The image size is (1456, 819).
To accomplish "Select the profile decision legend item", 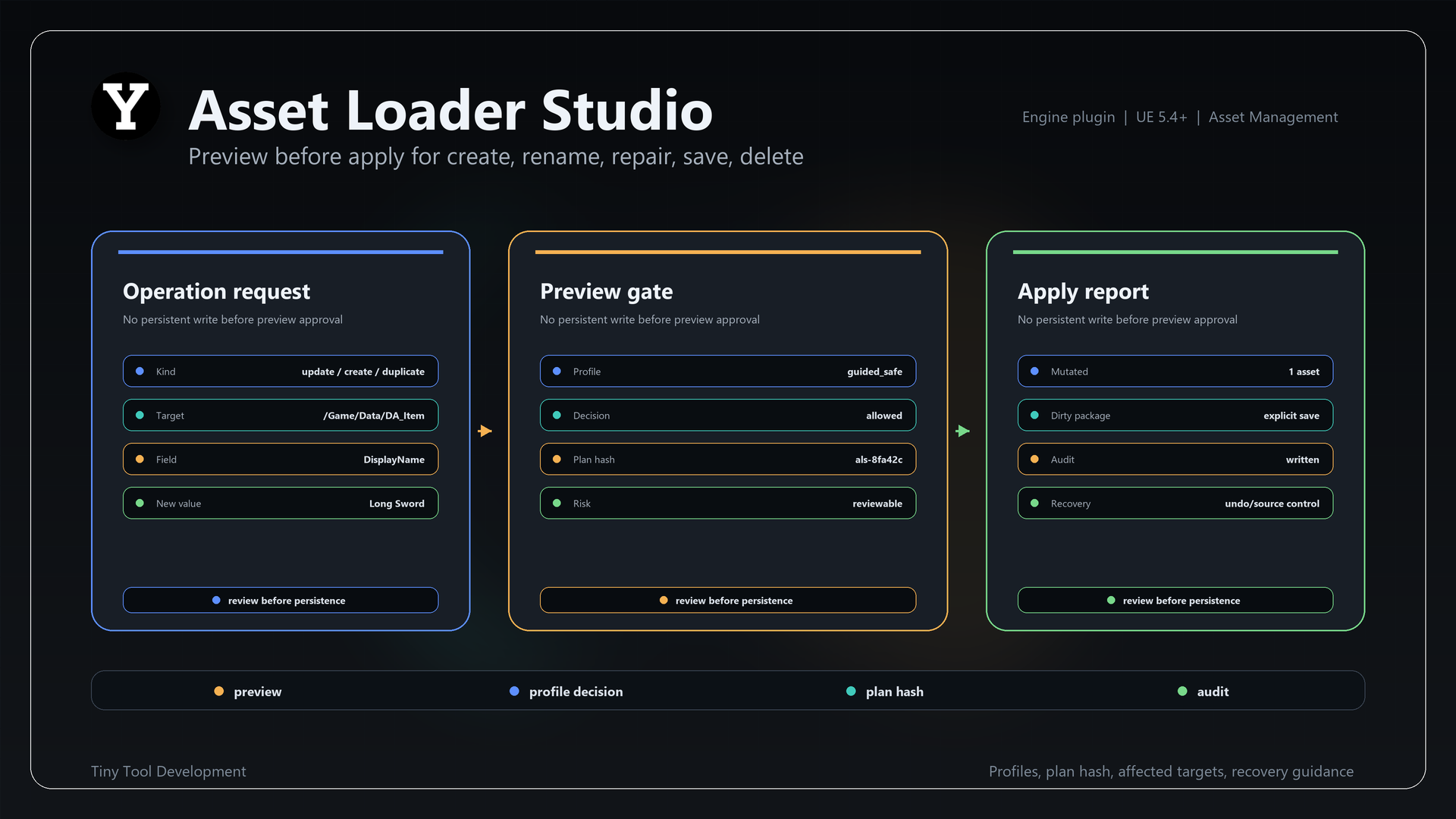I will [x=566, y=692].
